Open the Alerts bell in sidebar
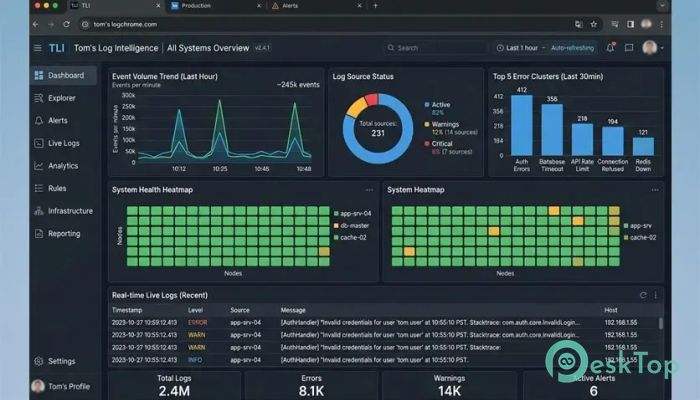Viewport: 700px width, 400px height. tap(39, 121)
